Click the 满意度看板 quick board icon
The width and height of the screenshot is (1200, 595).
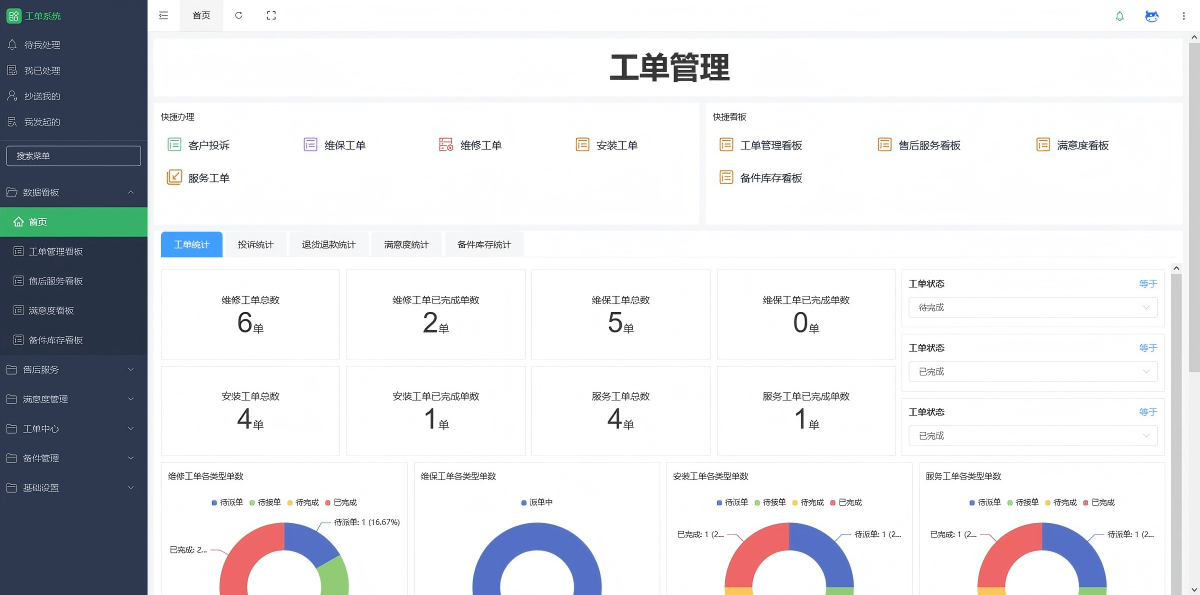(1043, 145)
